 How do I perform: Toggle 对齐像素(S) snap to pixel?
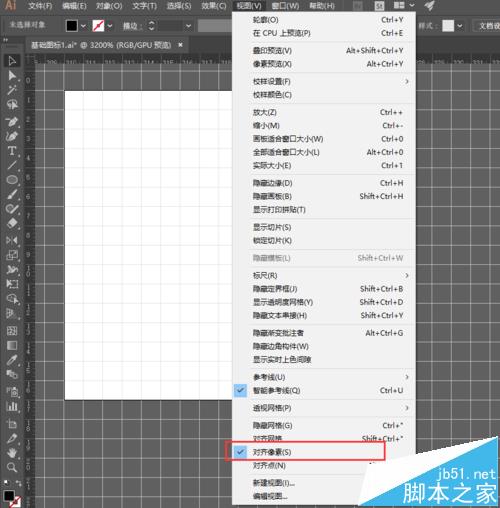(324, 452)
